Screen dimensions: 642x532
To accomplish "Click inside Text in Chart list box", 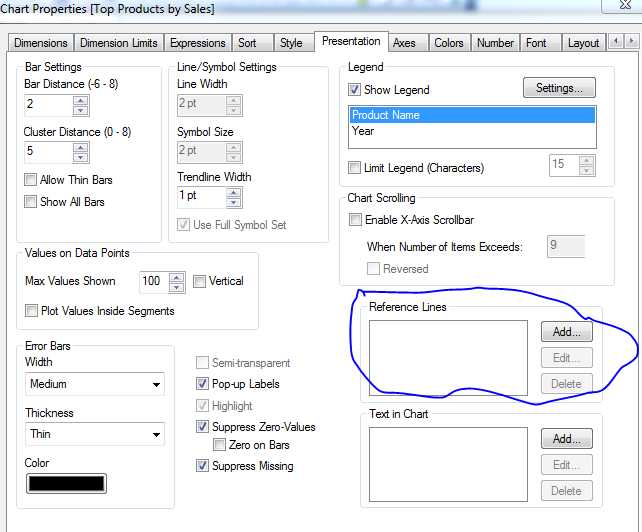I will click(448, 464).
